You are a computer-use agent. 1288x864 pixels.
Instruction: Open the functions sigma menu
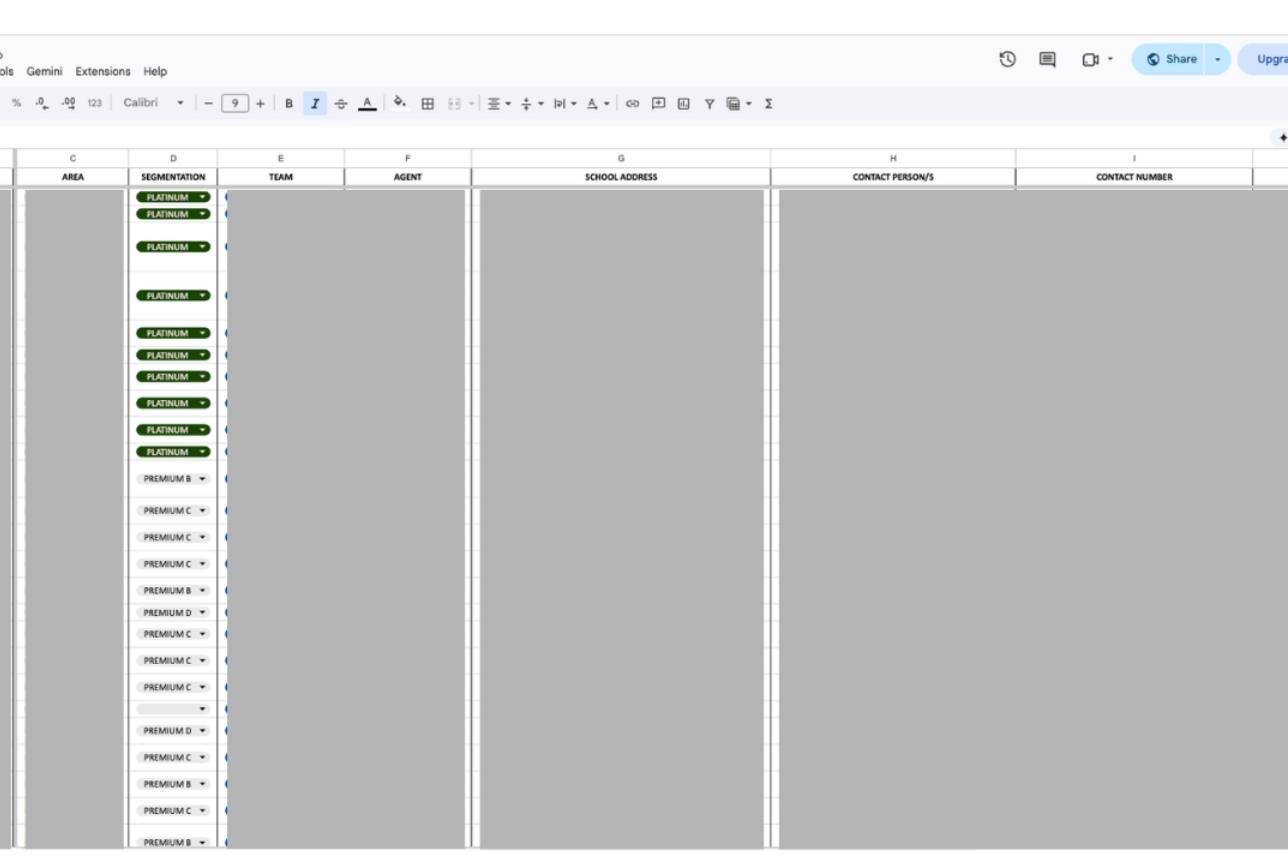768,103
